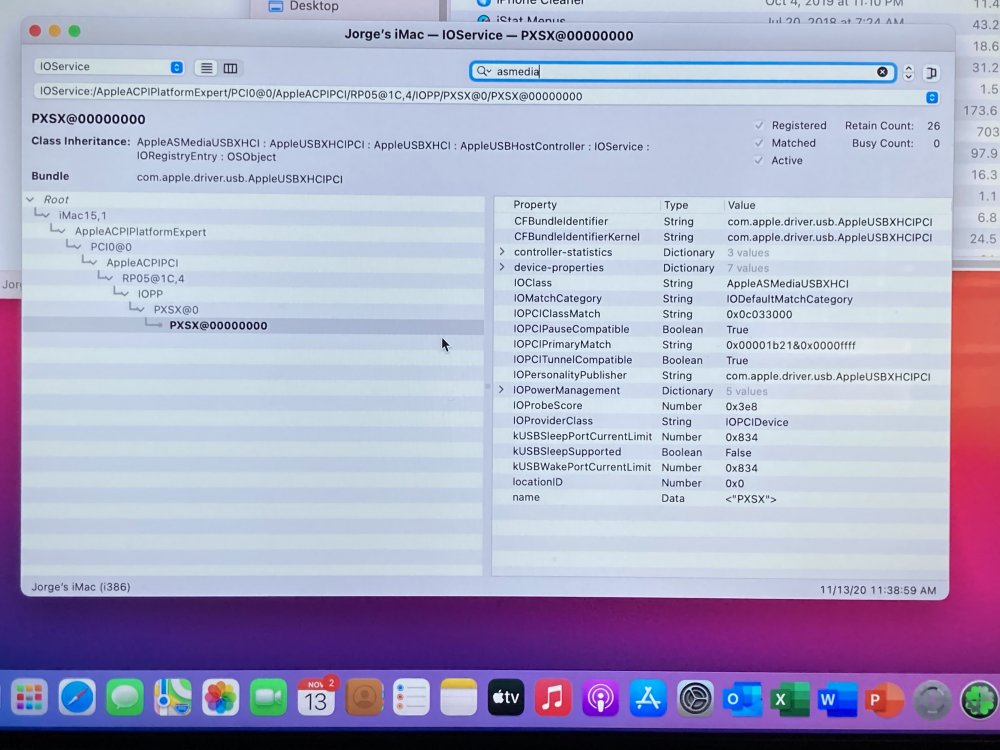Select the IOPP tree node
The width and height of the screenshot is (1000, 750).
pos(151,294)
